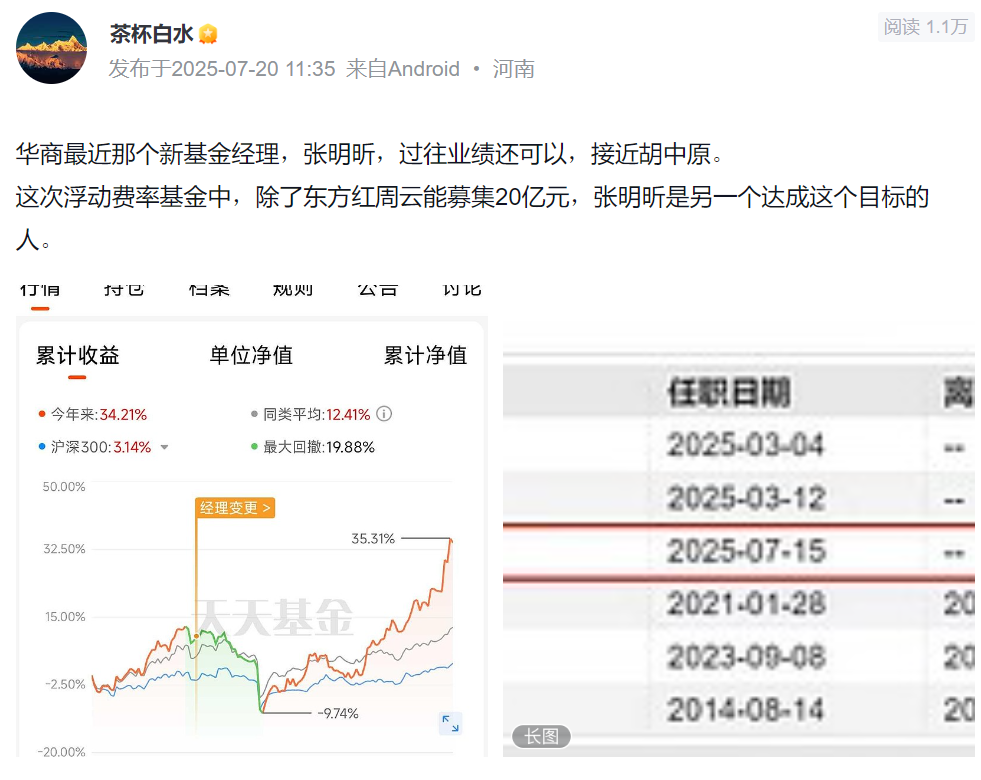Viewport: 981px width, 780px height.
Task: Select the 单位净值 tab
Action: coord(251,355)
